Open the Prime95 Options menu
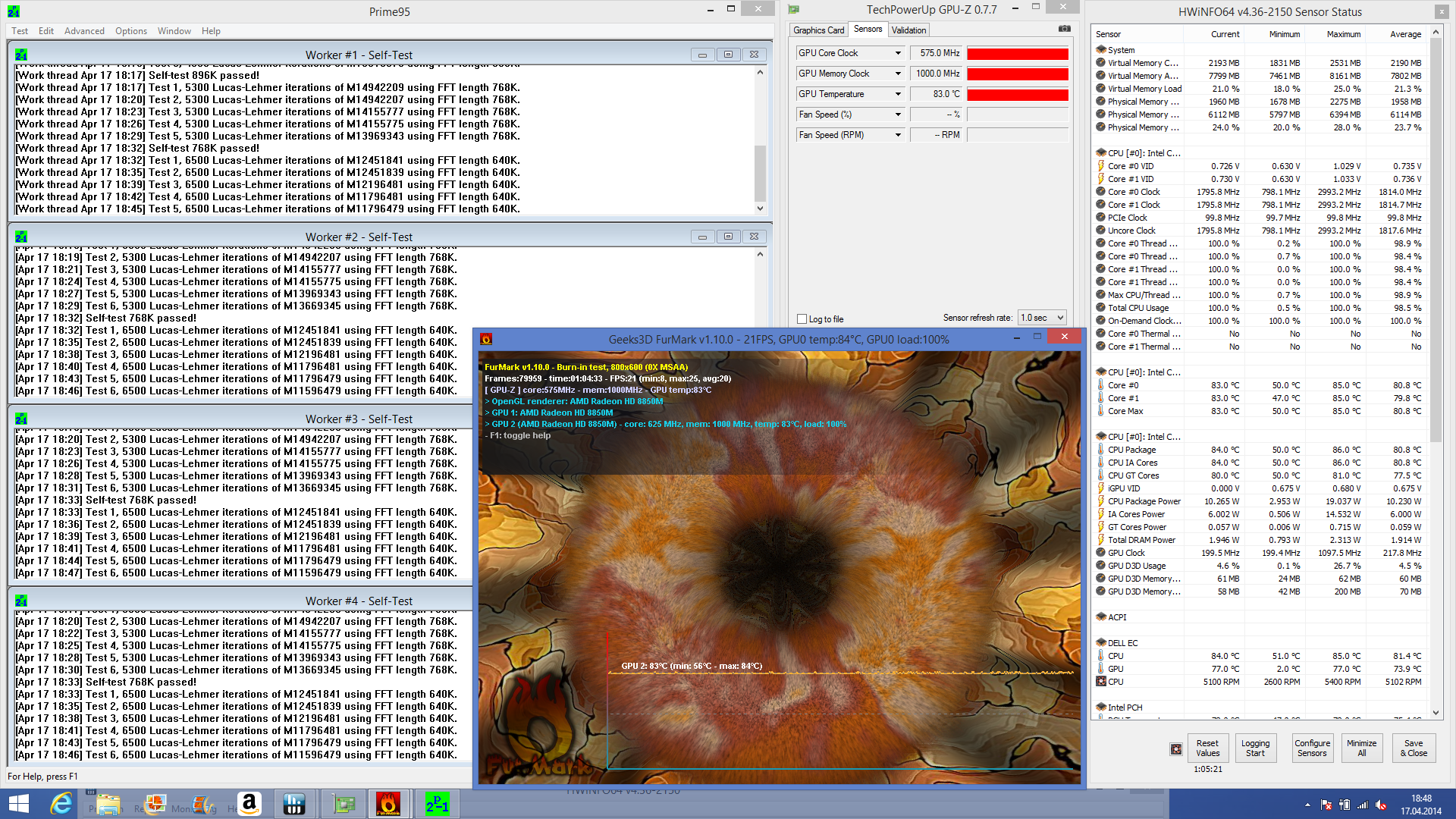This screenshot has height=819, width=1456. (x=131, y=31)
